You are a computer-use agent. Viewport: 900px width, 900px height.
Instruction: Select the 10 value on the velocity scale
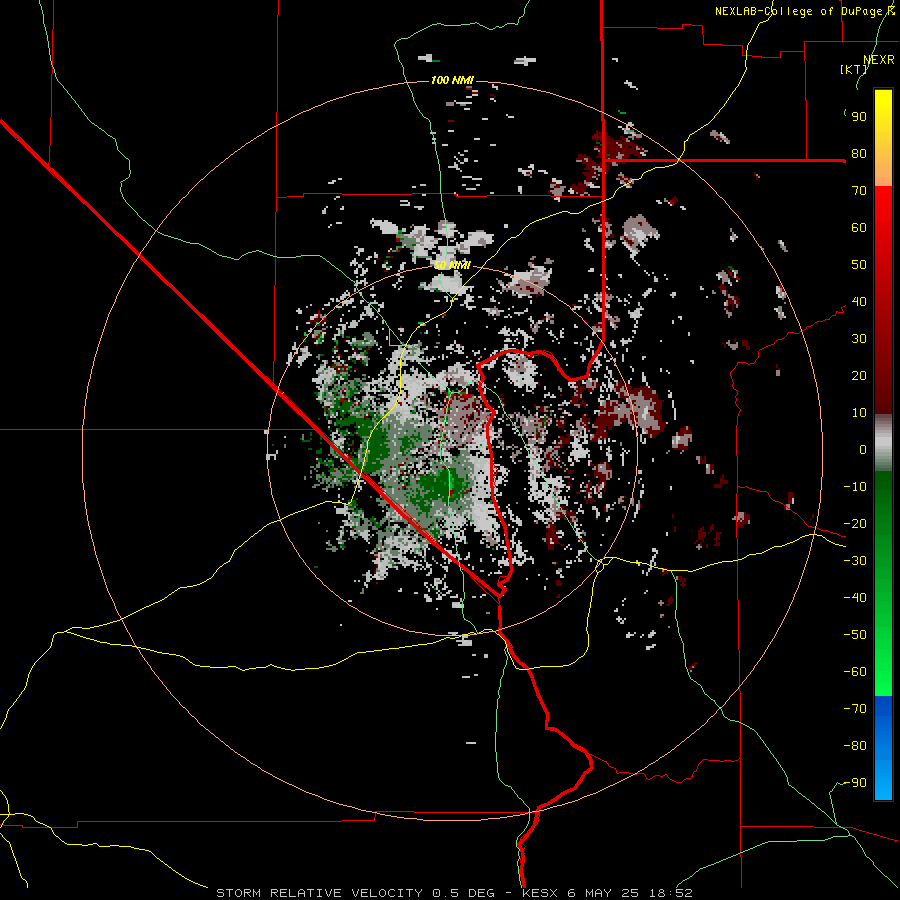click(859, 413)
